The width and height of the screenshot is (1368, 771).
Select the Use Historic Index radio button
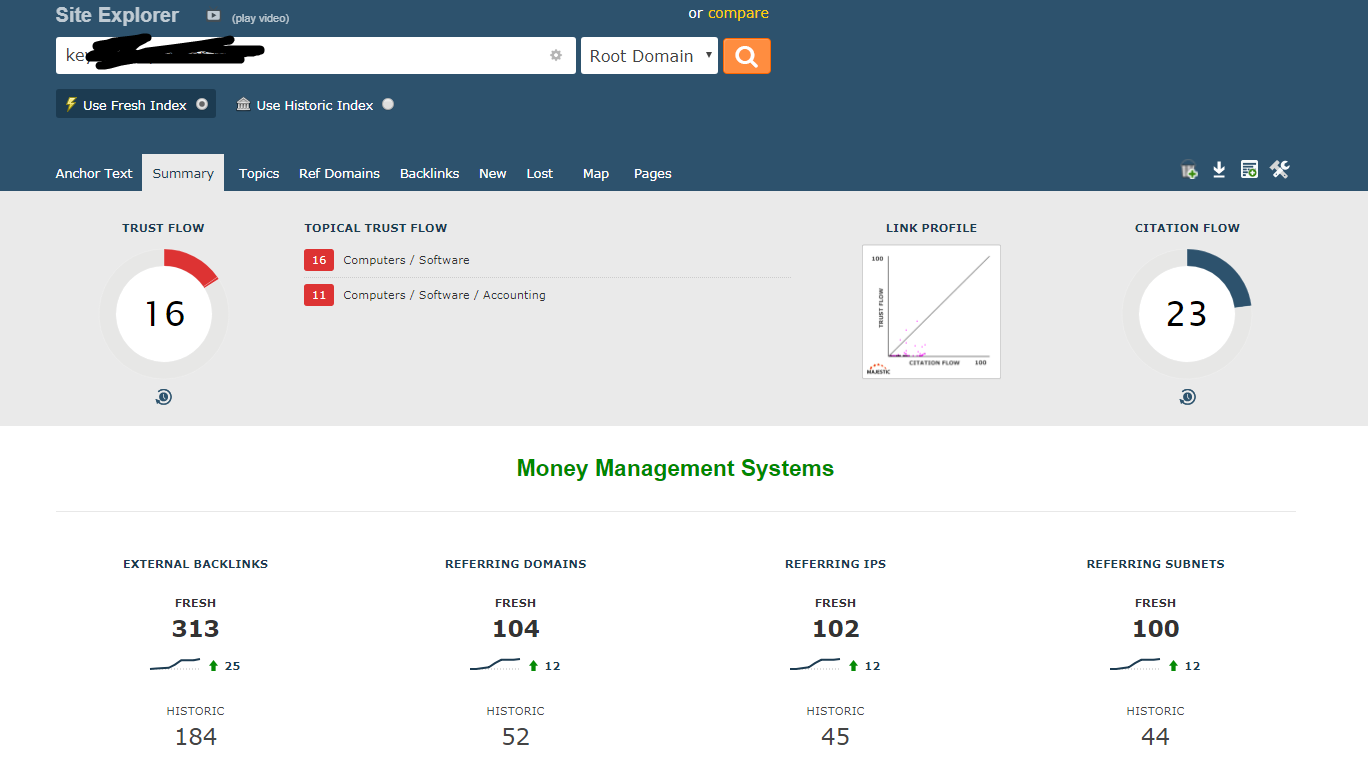click(x=388, y=104)
